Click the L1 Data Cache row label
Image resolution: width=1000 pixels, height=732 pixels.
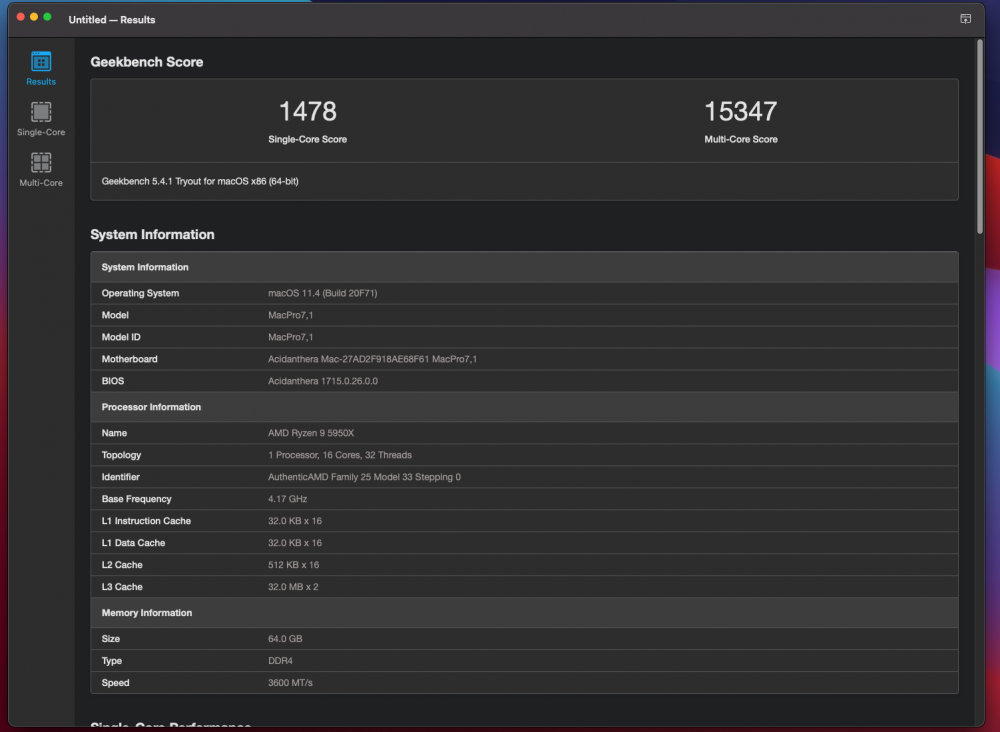click(133, 543)
